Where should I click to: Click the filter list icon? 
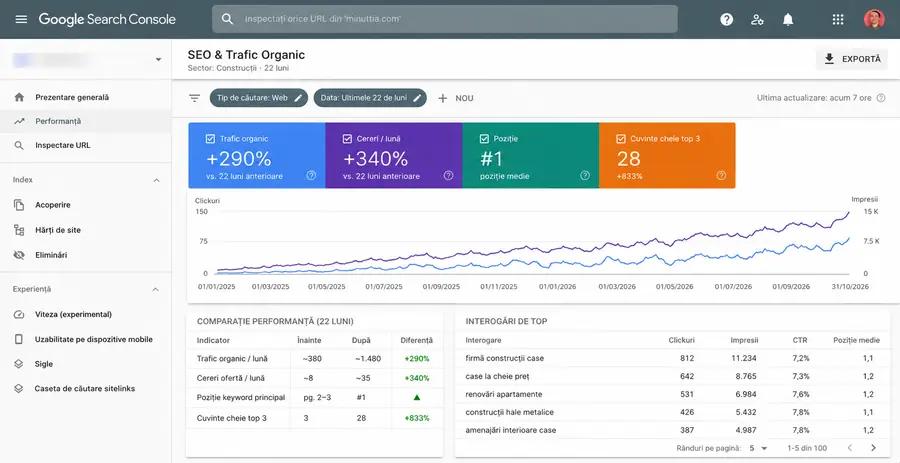[x=195, y=98]
